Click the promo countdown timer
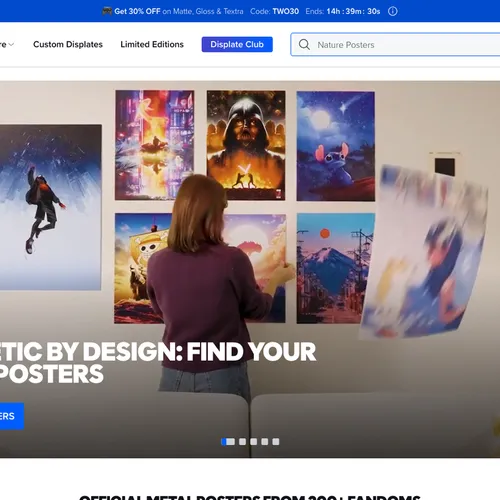The height and width of the screenshot is (500, 500). click(353, 11)
